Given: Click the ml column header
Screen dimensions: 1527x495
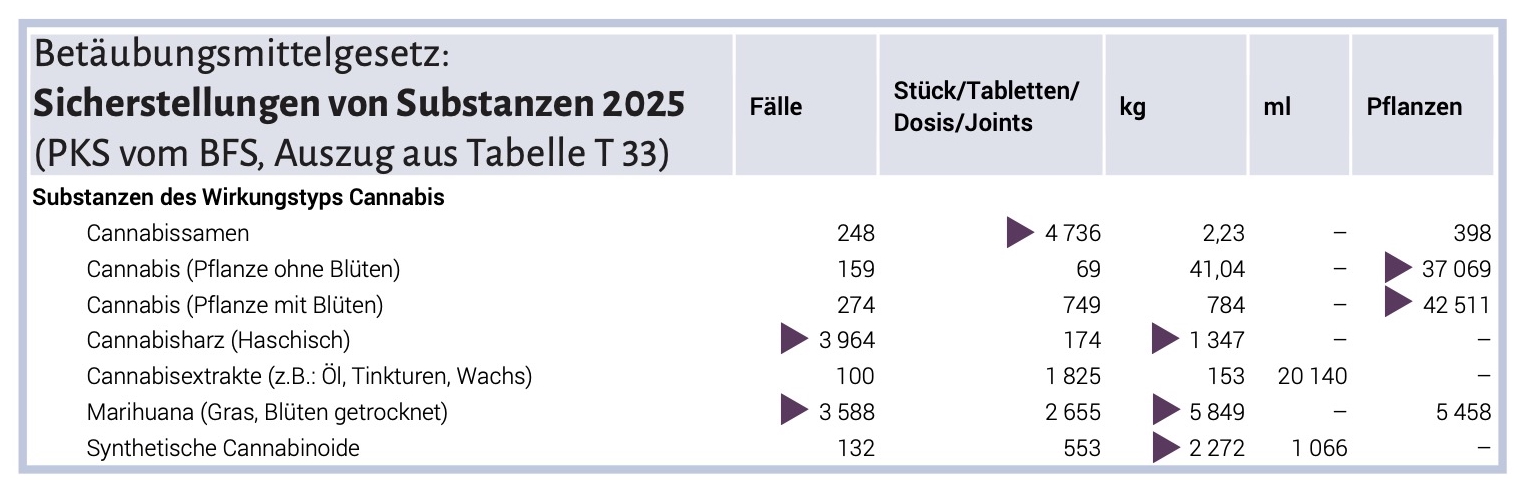Looking at the screenshot, I should click(x=1277, y=107).
